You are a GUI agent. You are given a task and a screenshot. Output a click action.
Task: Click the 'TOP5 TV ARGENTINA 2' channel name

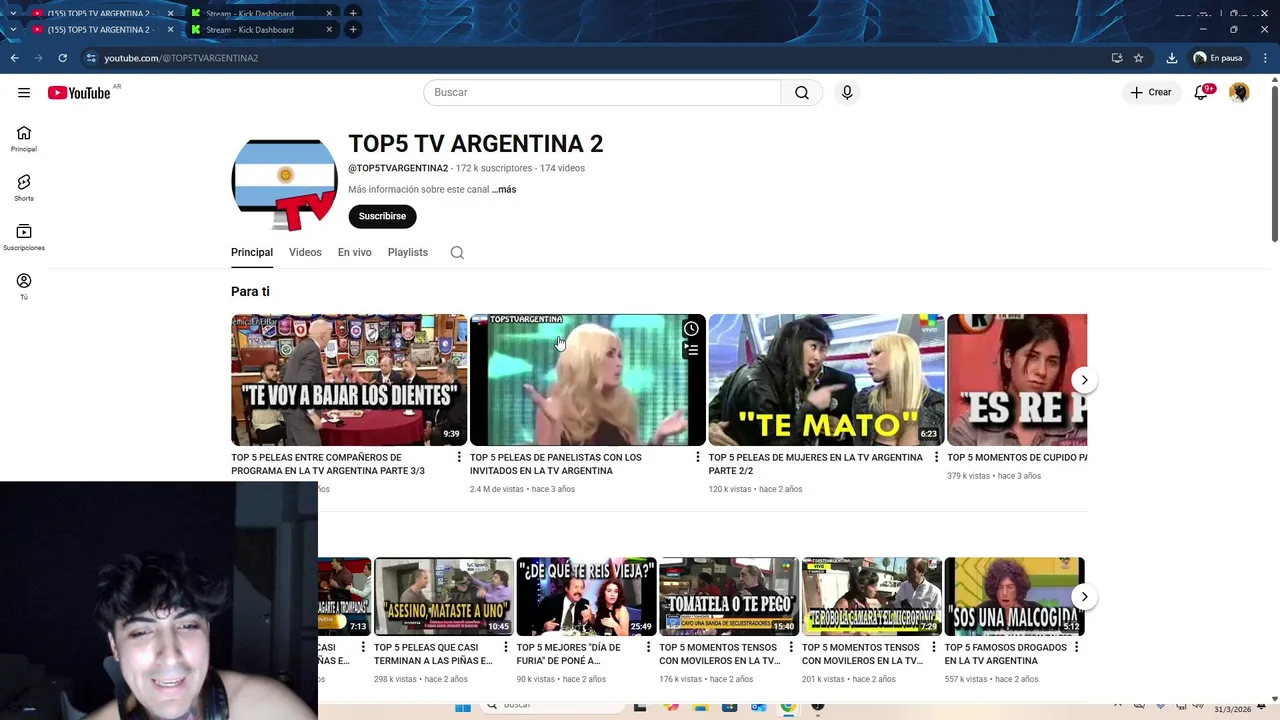point(476,144)
